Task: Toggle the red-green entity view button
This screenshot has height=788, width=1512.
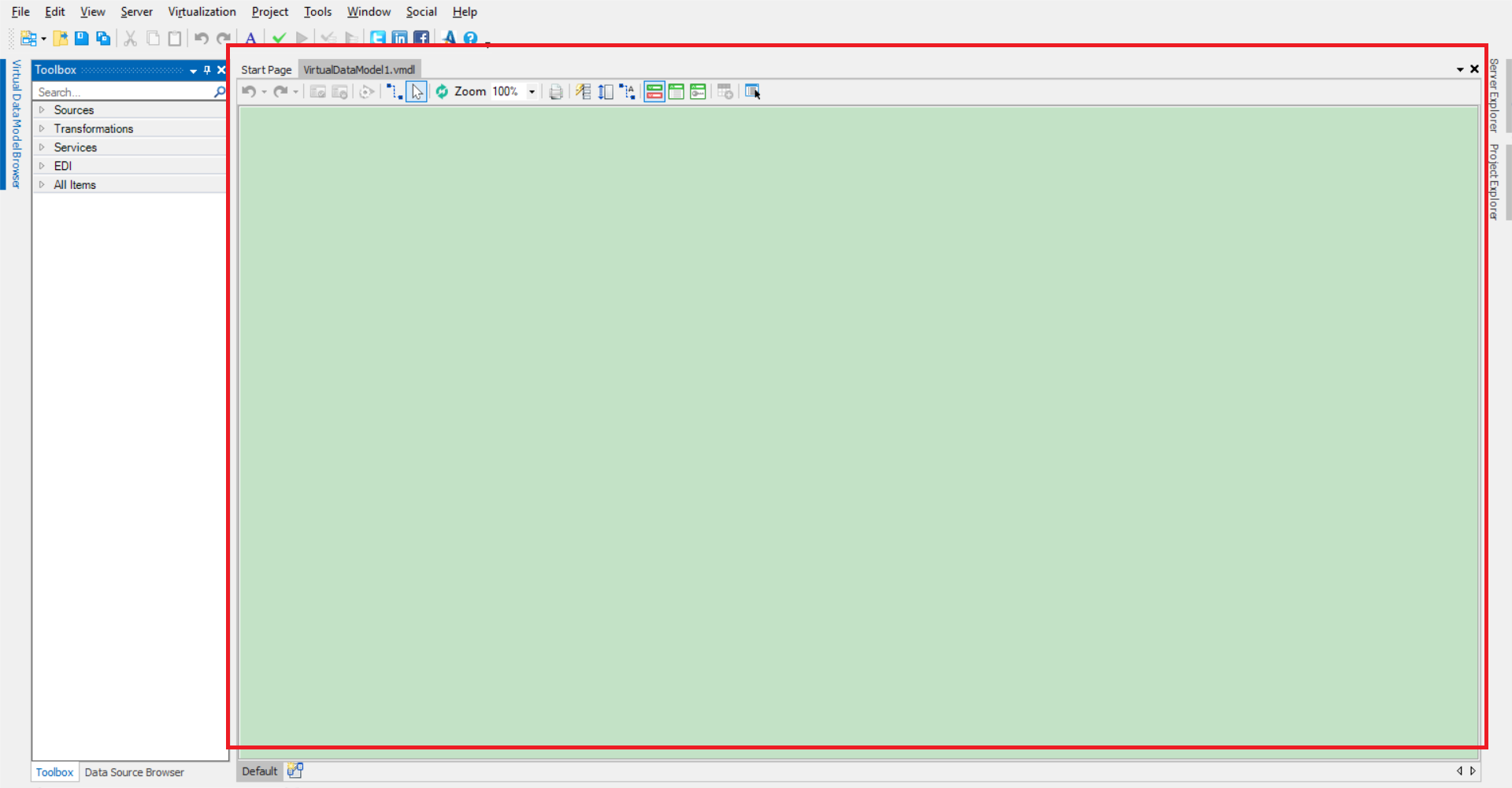Action: (654, 92)
